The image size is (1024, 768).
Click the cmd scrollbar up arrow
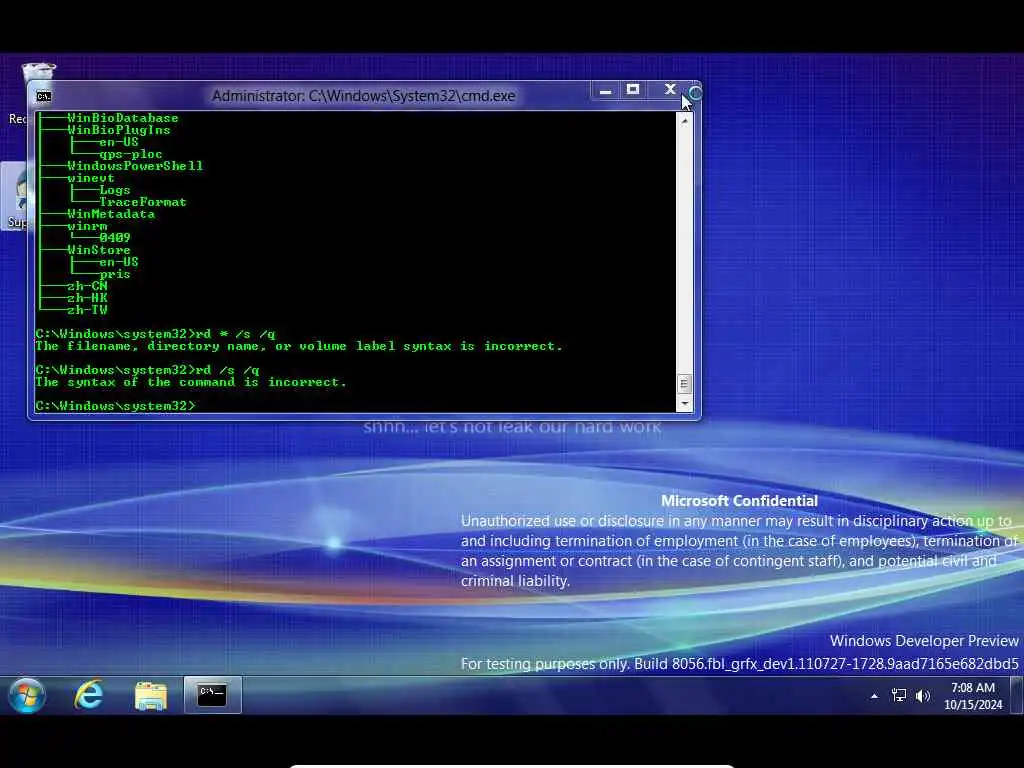pyautogui.click(x=684, y=121)
